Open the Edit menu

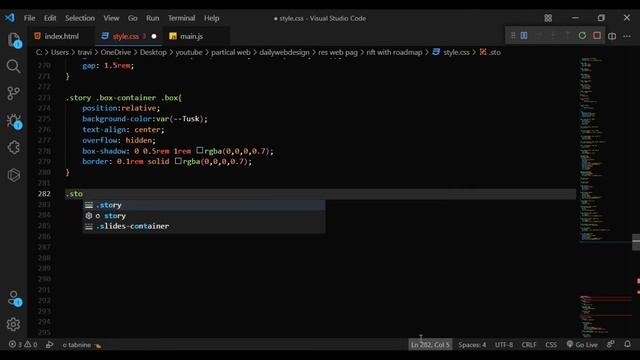50,18
